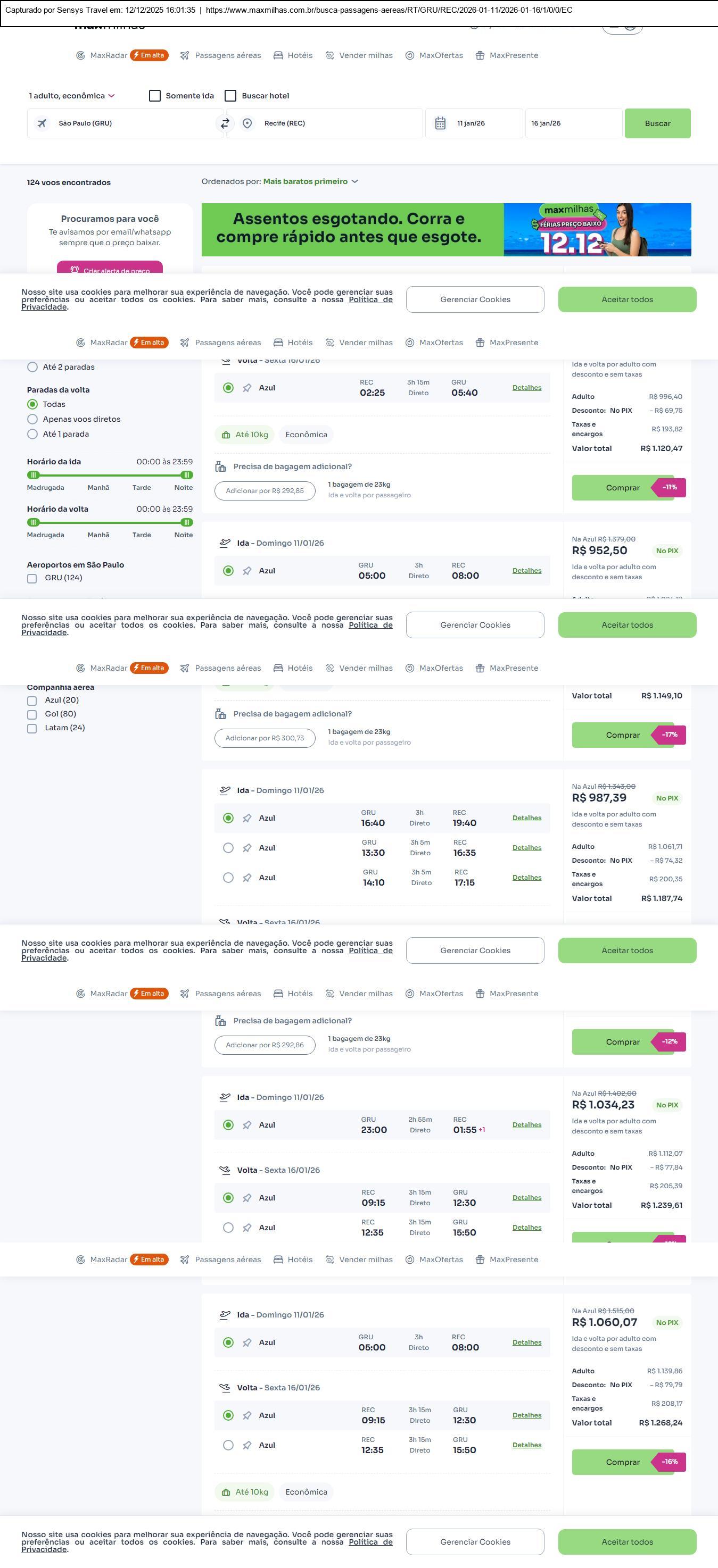Open Detalhes for the 23:00 GRU flight
This screenshot has height=1568, width=718.
tap(527, 1125)
